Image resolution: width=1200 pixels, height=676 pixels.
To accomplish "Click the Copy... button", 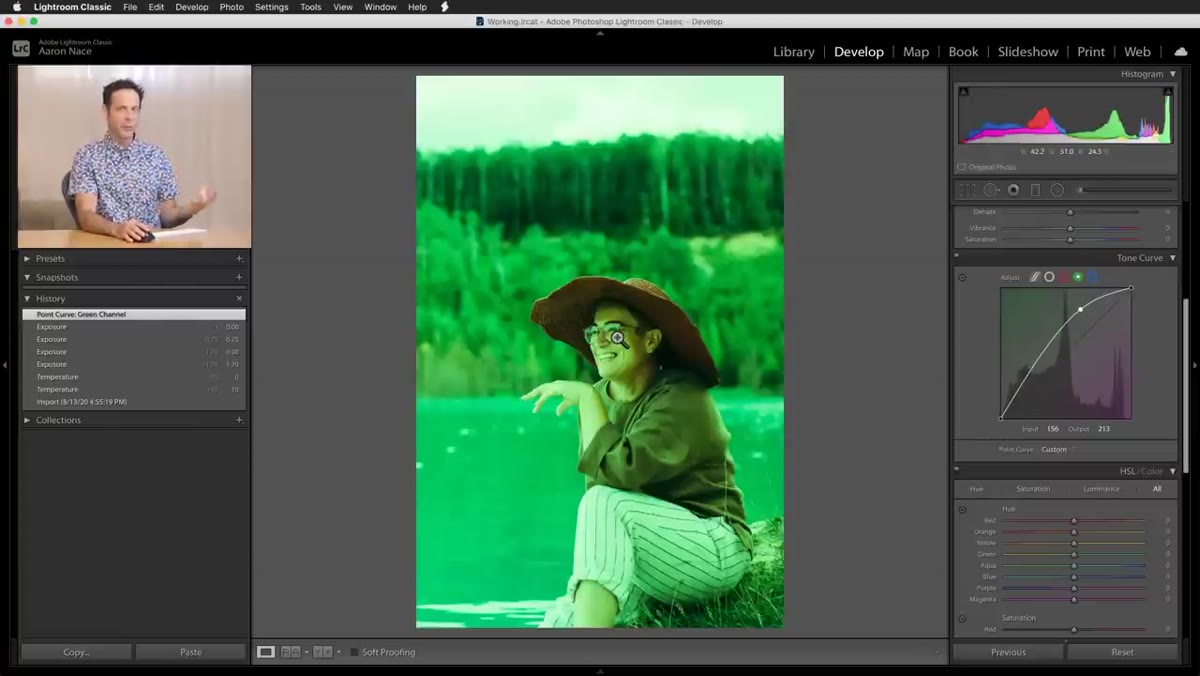I will coord(76,652).
